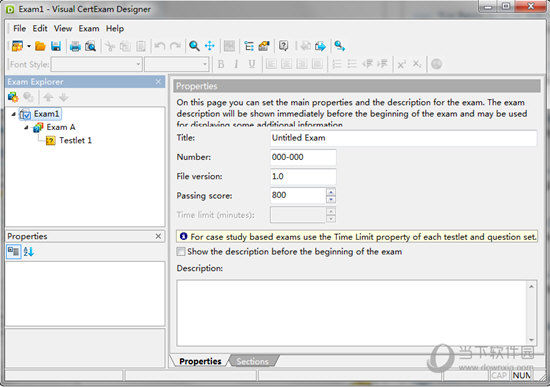
Task: Click the New exam toolbar icon
Action: coord(17,46)
